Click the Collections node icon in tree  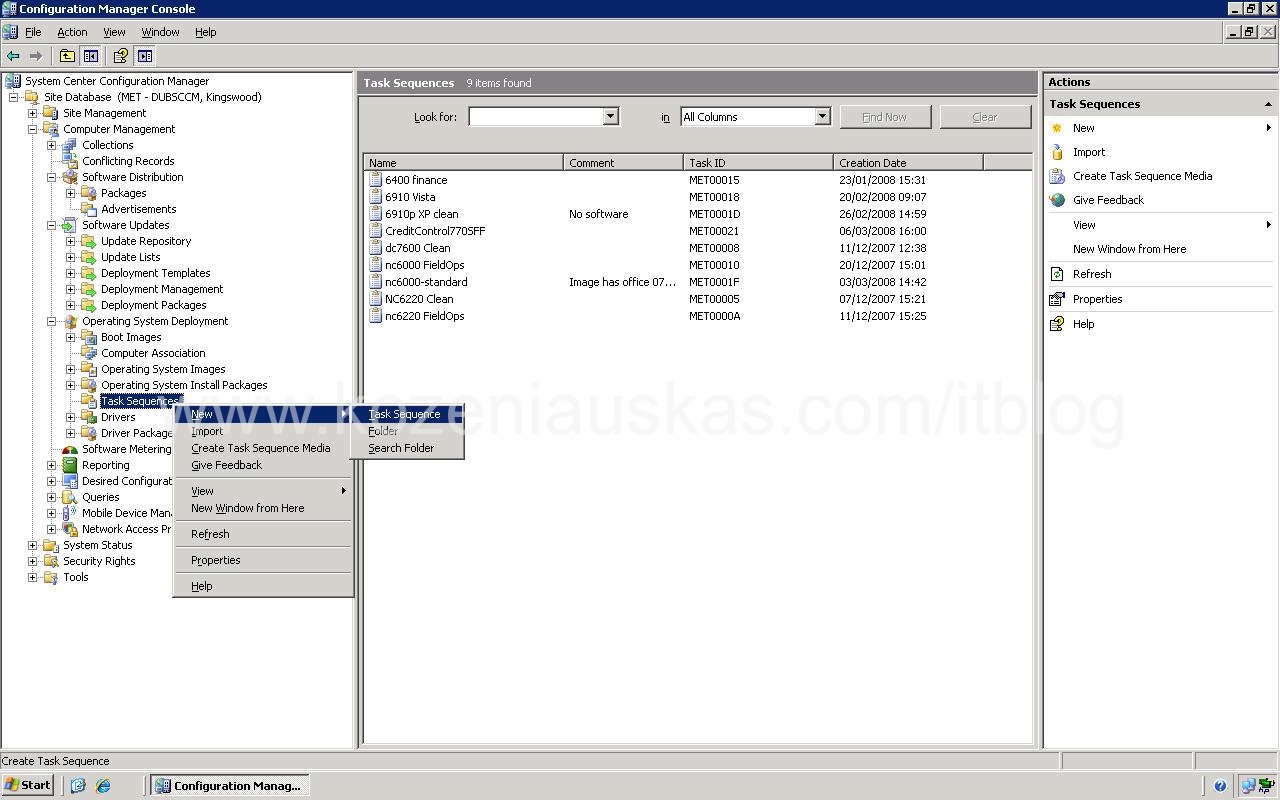(70, 145)
